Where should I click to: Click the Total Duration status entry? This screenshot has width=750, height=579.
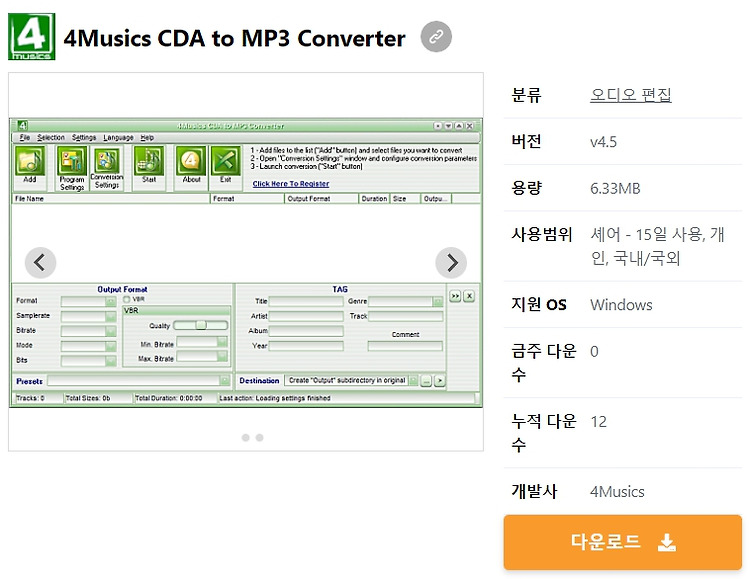pos(168,398)
